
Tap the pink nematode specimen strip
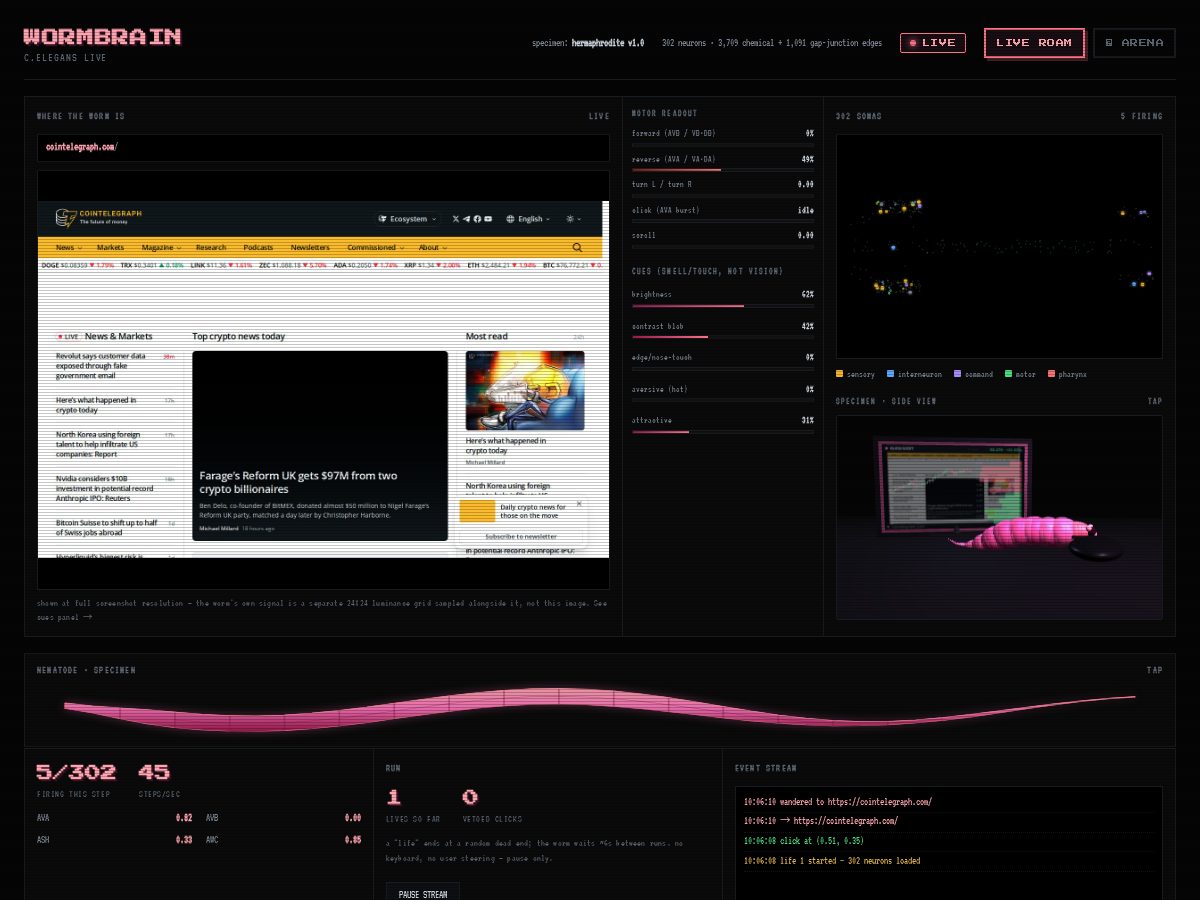[x=599, y=709]
